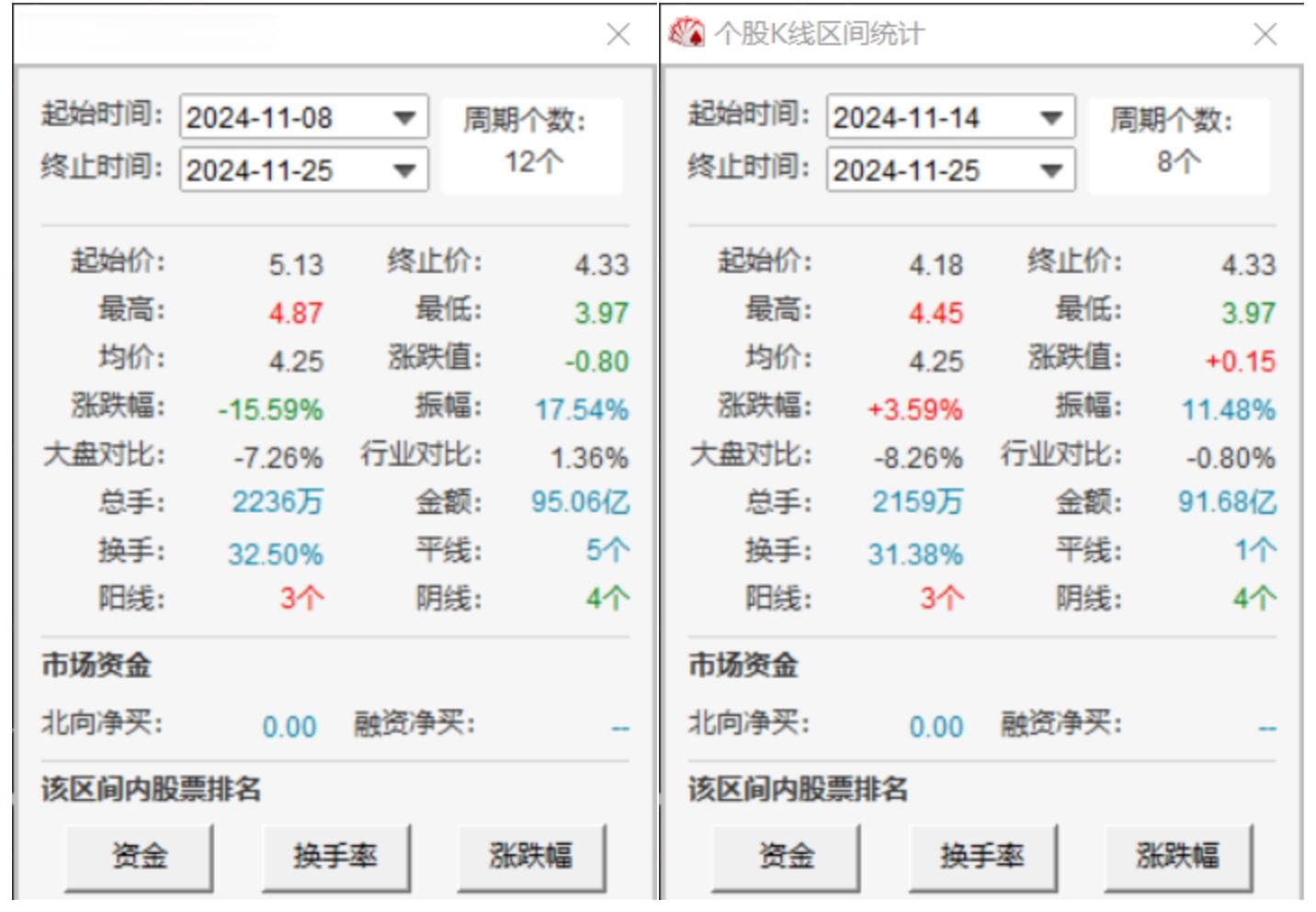1316x912 pixels.
Task: Click 换手率 ranking button in right window
Action: pos(982,857)
